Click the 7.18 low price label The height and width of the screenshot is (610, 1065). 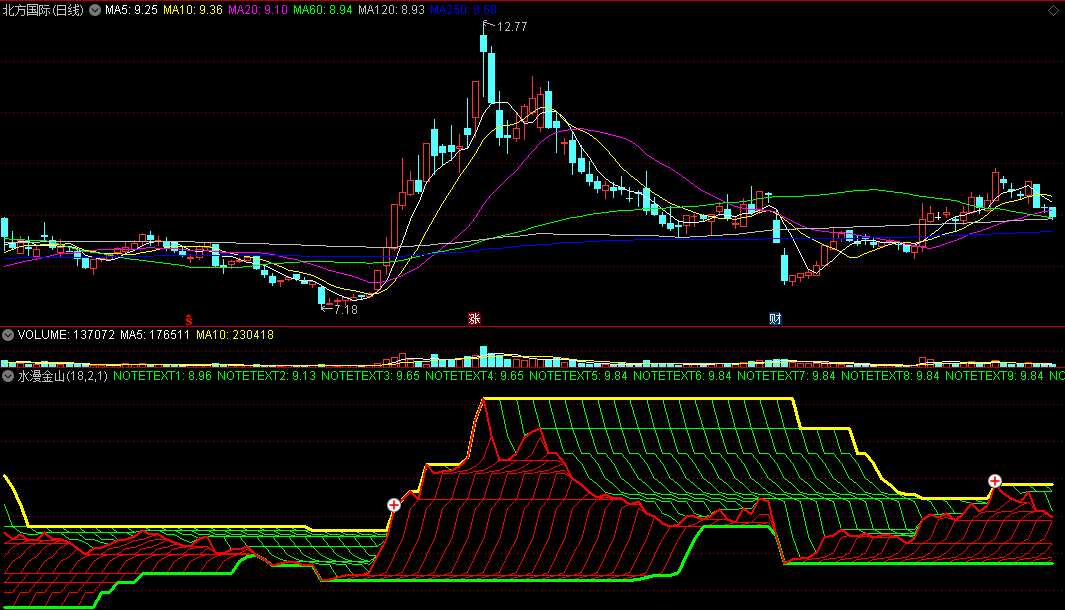coord(346,310)
